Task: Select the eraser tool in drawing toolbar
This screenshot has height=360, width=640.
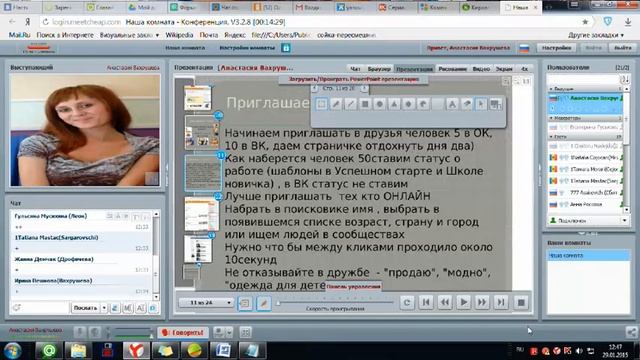Action: tap(467, 104)
